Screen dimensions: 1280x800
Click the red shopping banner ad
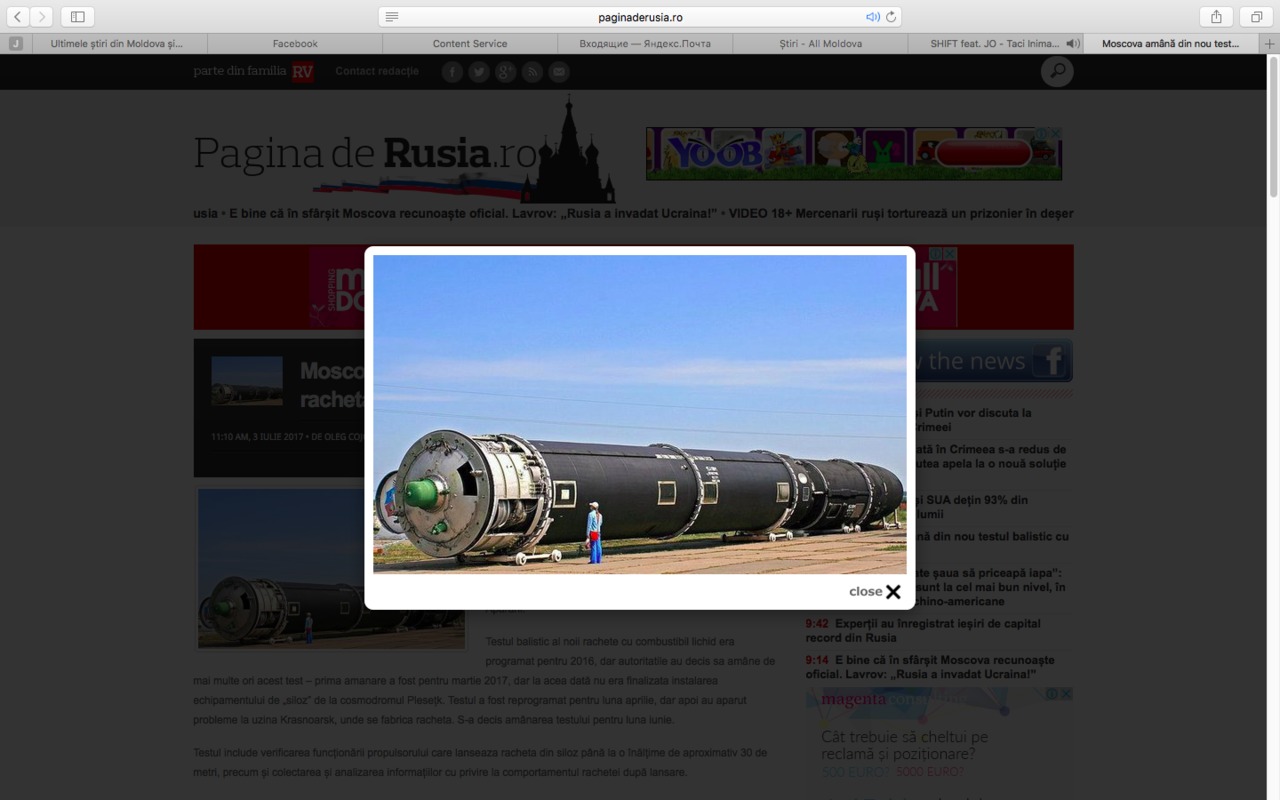[x=634, y=287]
